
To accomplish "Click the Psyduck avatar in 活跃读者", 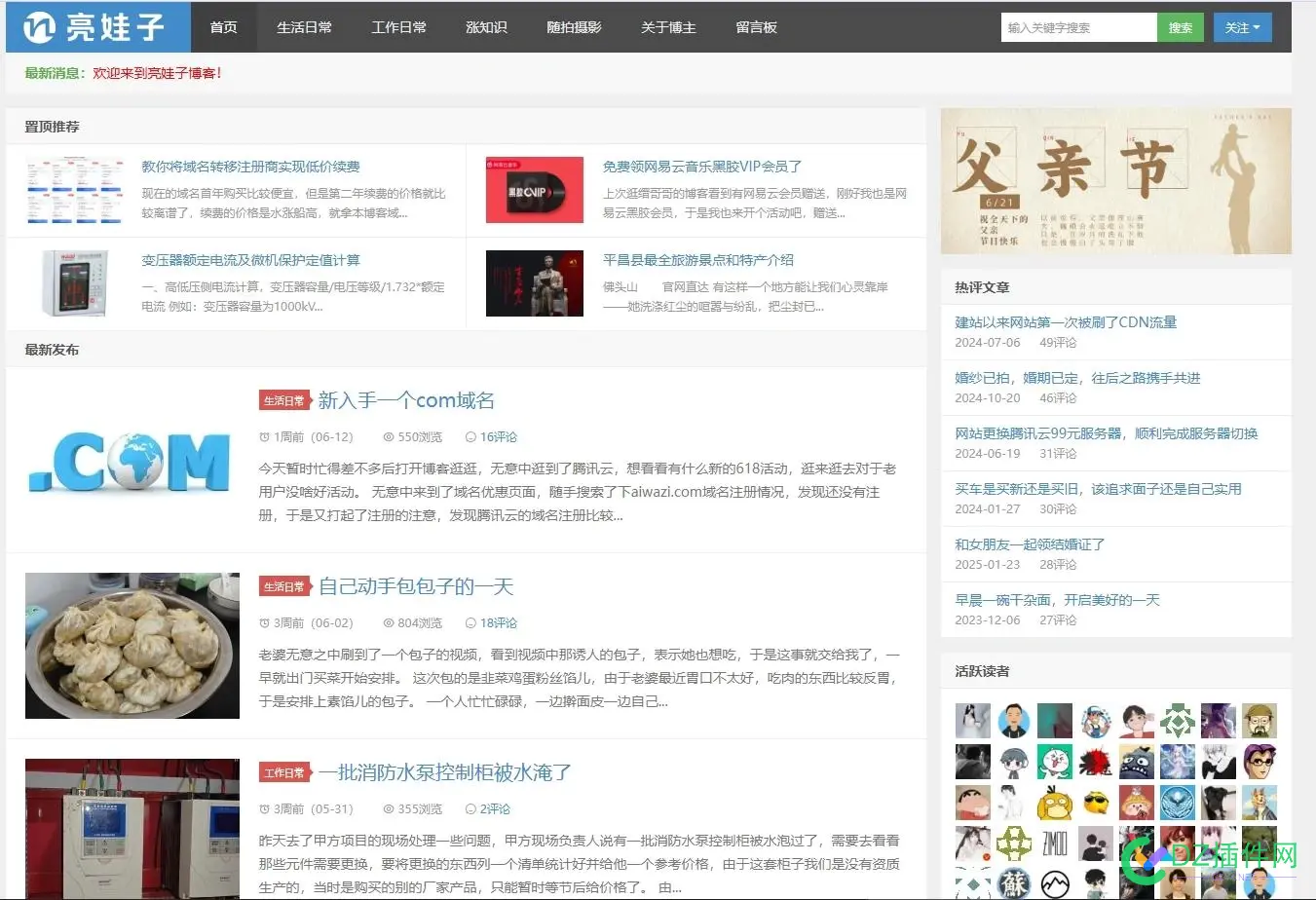I will click(x=1055, y=803).
